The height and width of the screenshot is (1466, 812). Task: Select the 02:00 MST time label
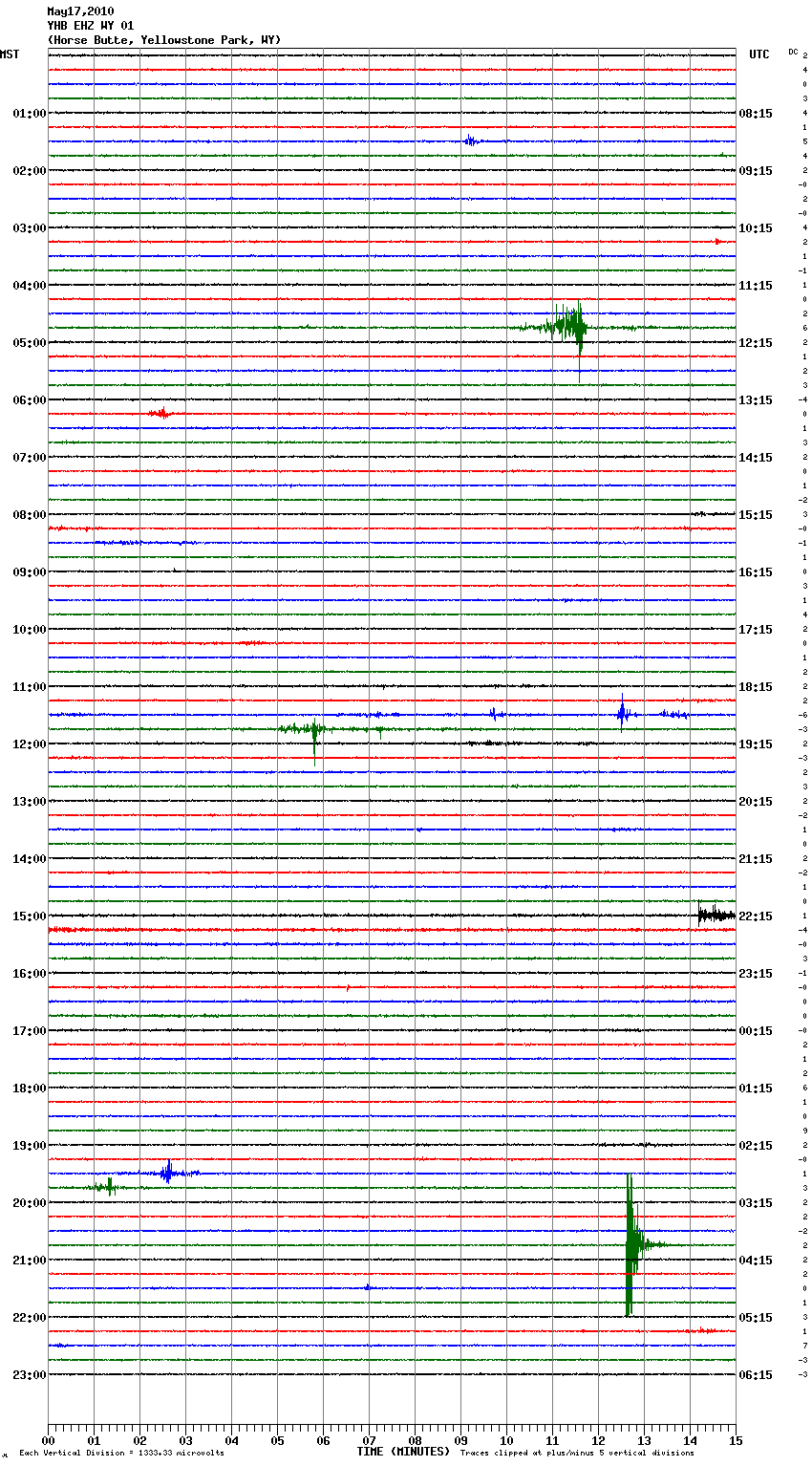(x=30, y=170)
